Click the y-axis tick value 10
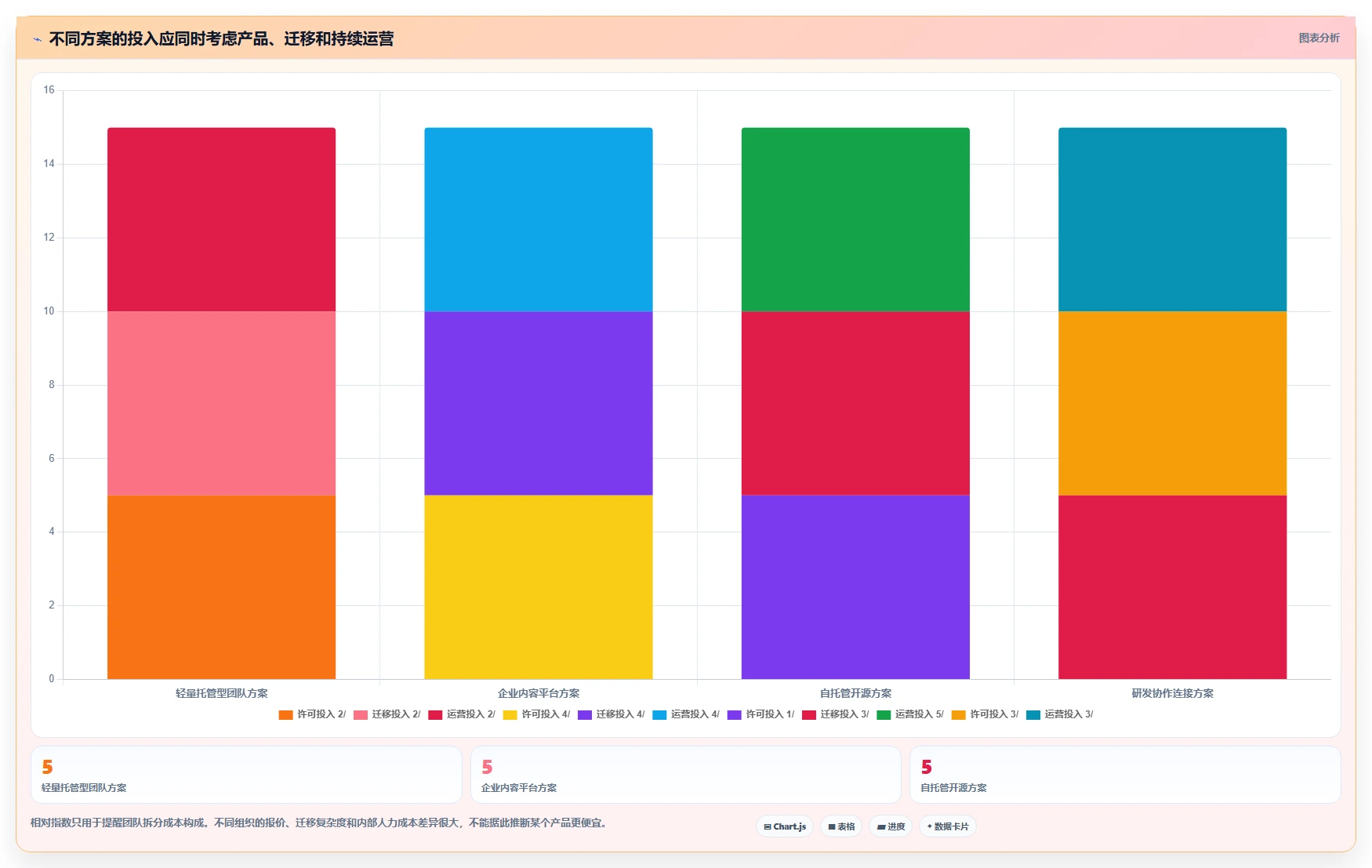The image size is (1372, 868). point(49,311)
